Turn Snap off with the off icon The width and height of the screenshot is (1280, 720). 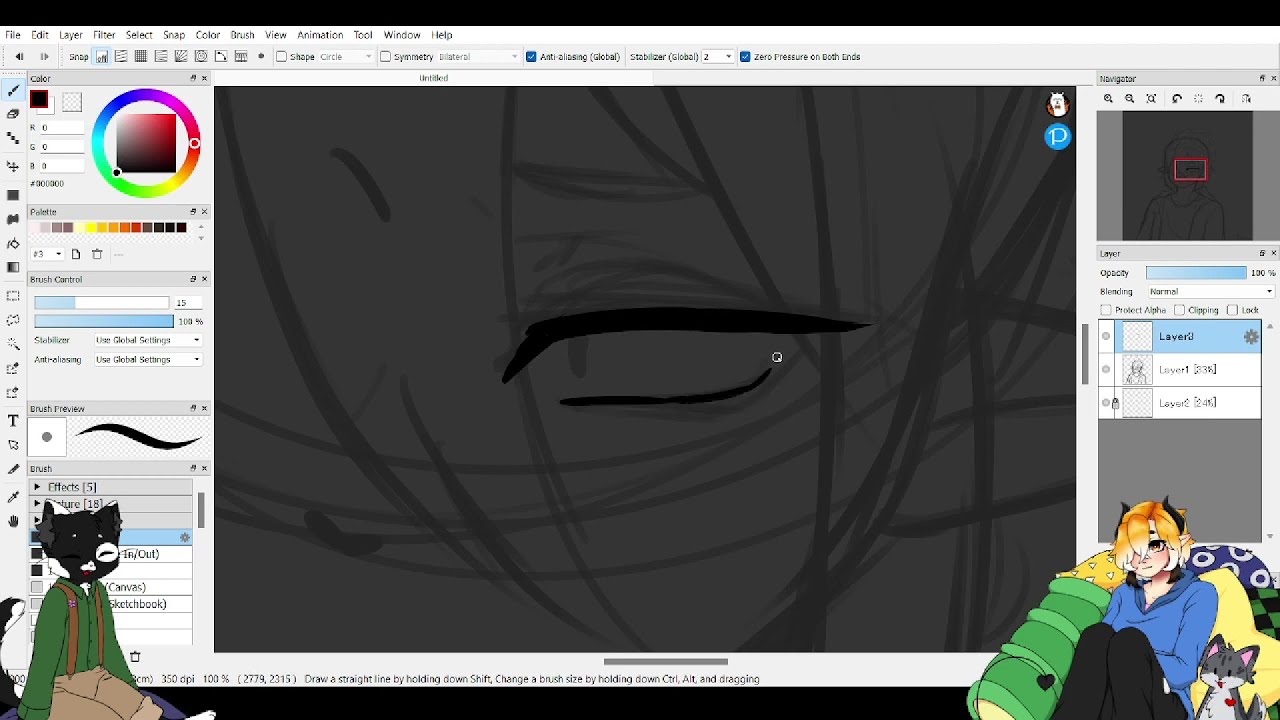pos(103,57)
